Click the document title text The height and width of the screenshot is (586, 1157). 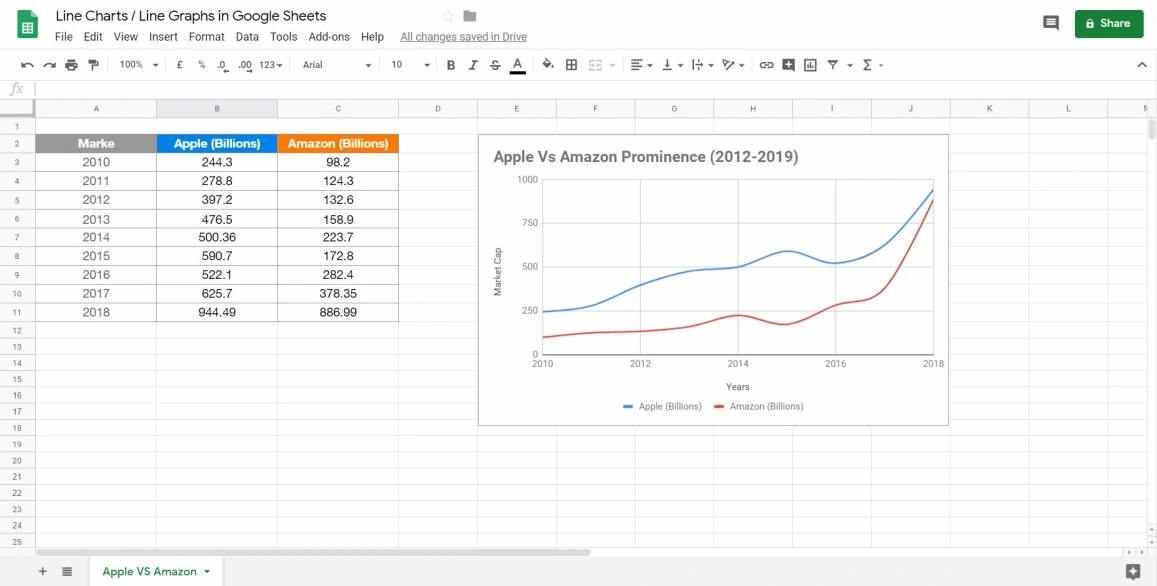[x=191, y=15]
